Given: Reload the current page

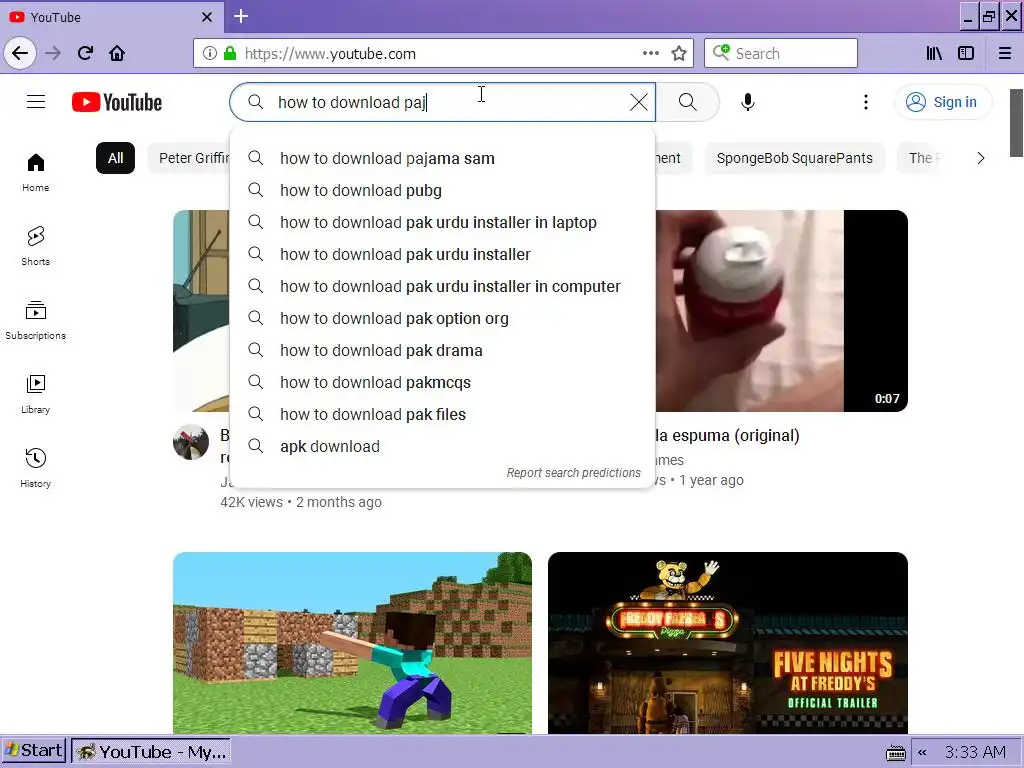Looking at the screenshot, I should [x=85, y=53].
